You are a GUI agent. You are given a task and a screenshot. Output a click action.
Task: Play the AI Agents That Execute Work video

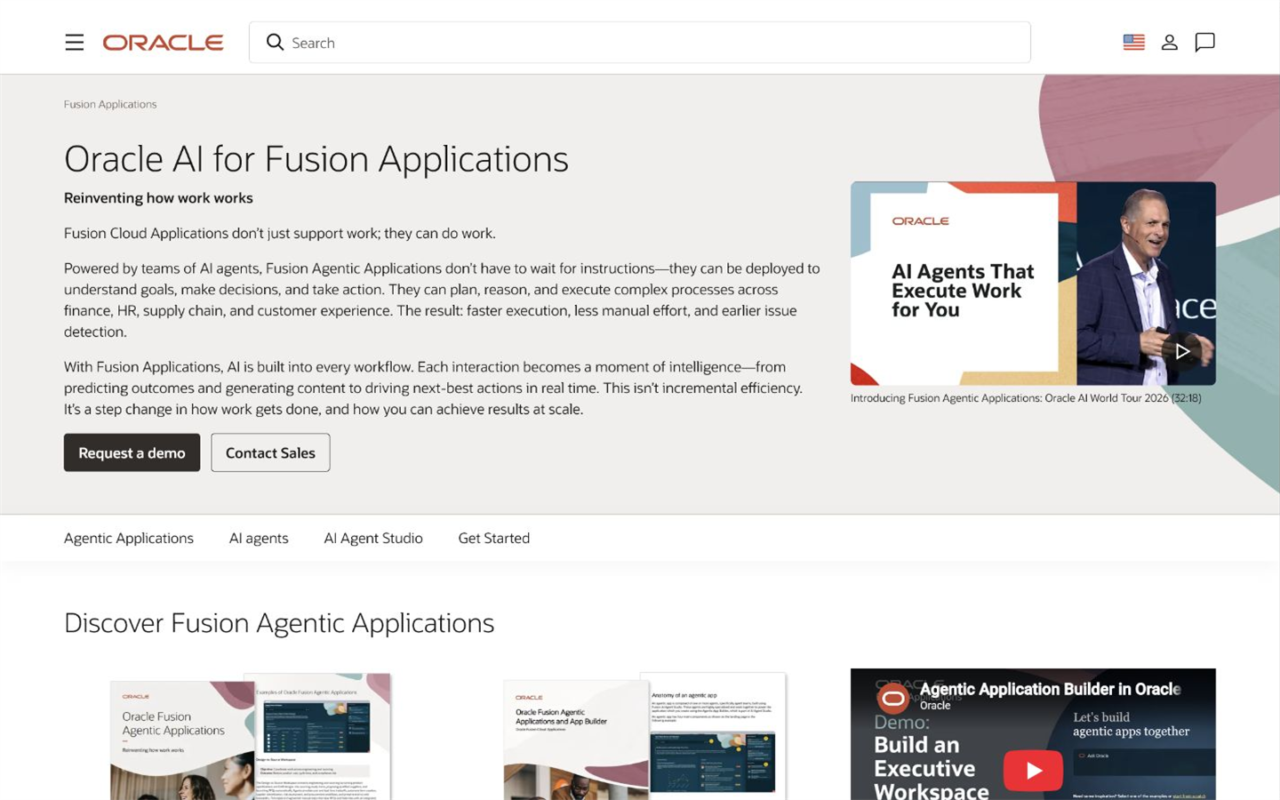[1182, 351]
